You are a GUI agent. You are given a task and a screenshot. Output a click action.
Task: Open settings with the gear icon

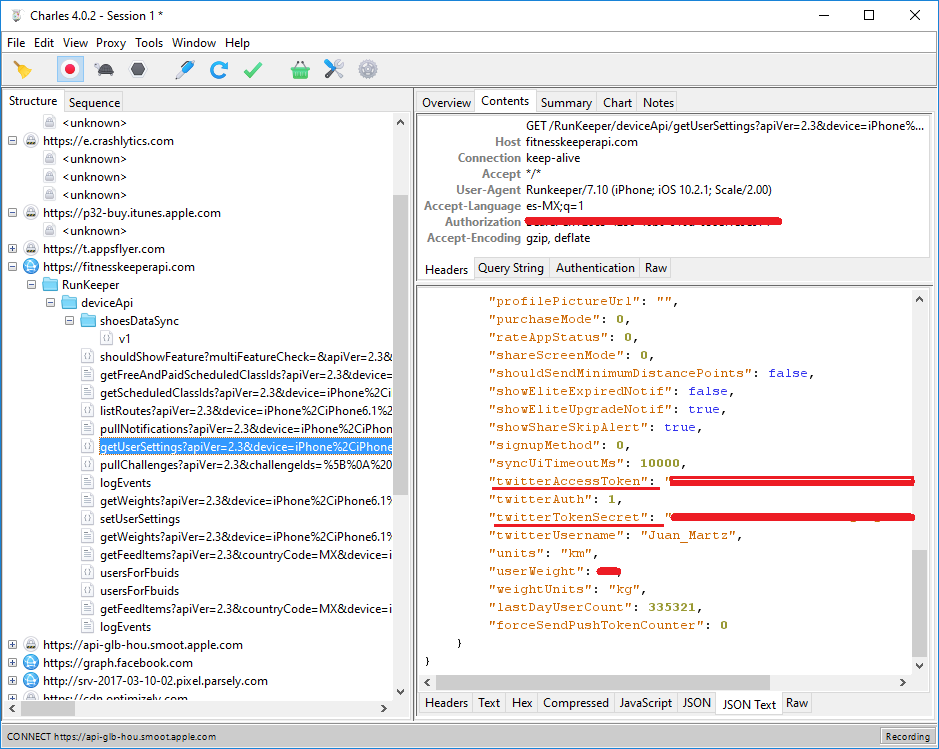coord(368,69)
